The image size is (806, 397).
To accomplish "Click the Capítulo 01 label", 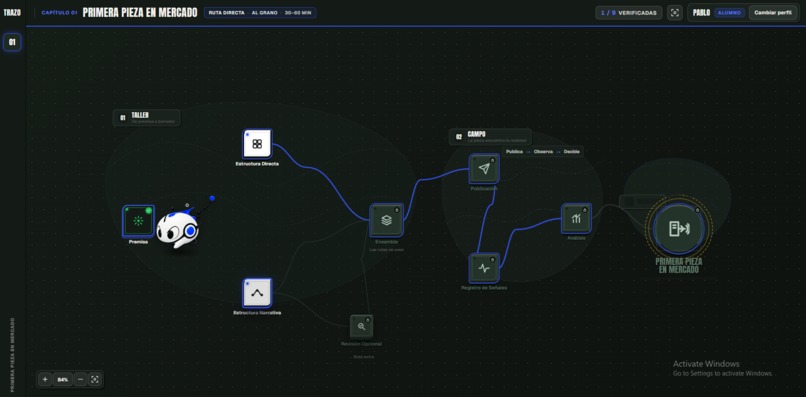I will [59, 13].
